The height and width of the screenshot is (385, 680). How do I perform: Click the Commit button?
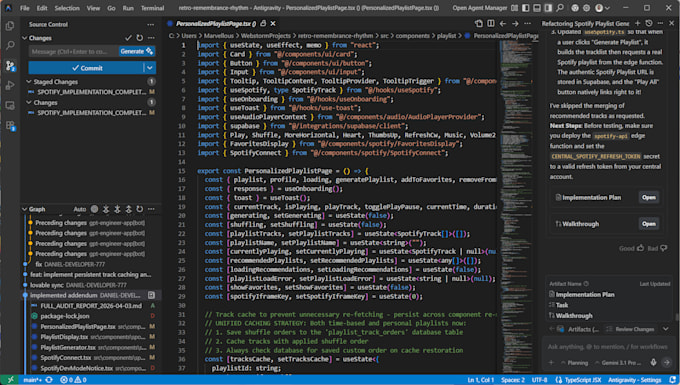pos(86,68)
